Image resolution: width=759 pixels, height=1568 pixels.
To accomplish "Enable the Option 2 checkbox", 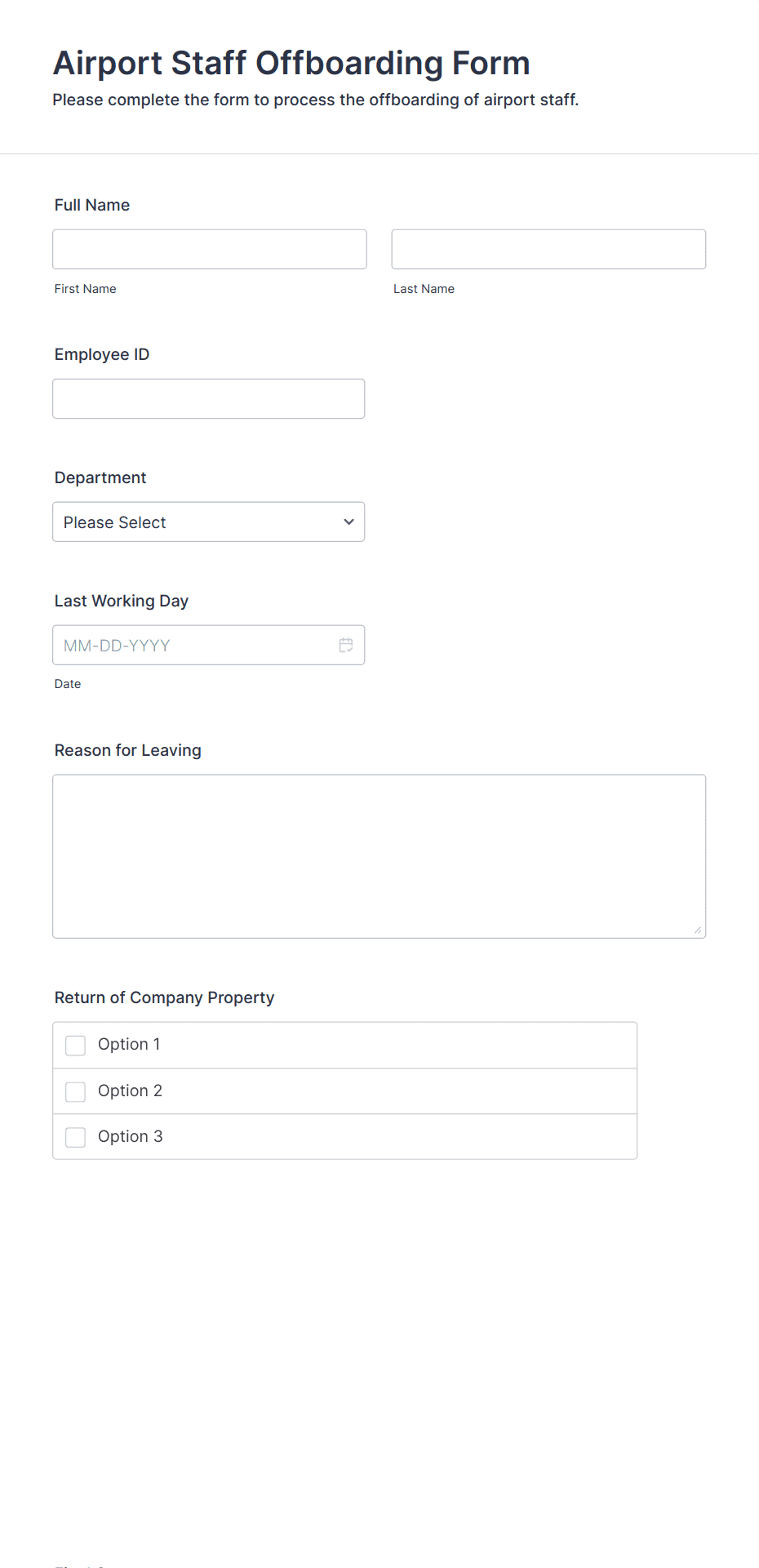I will coord(75,1092).
